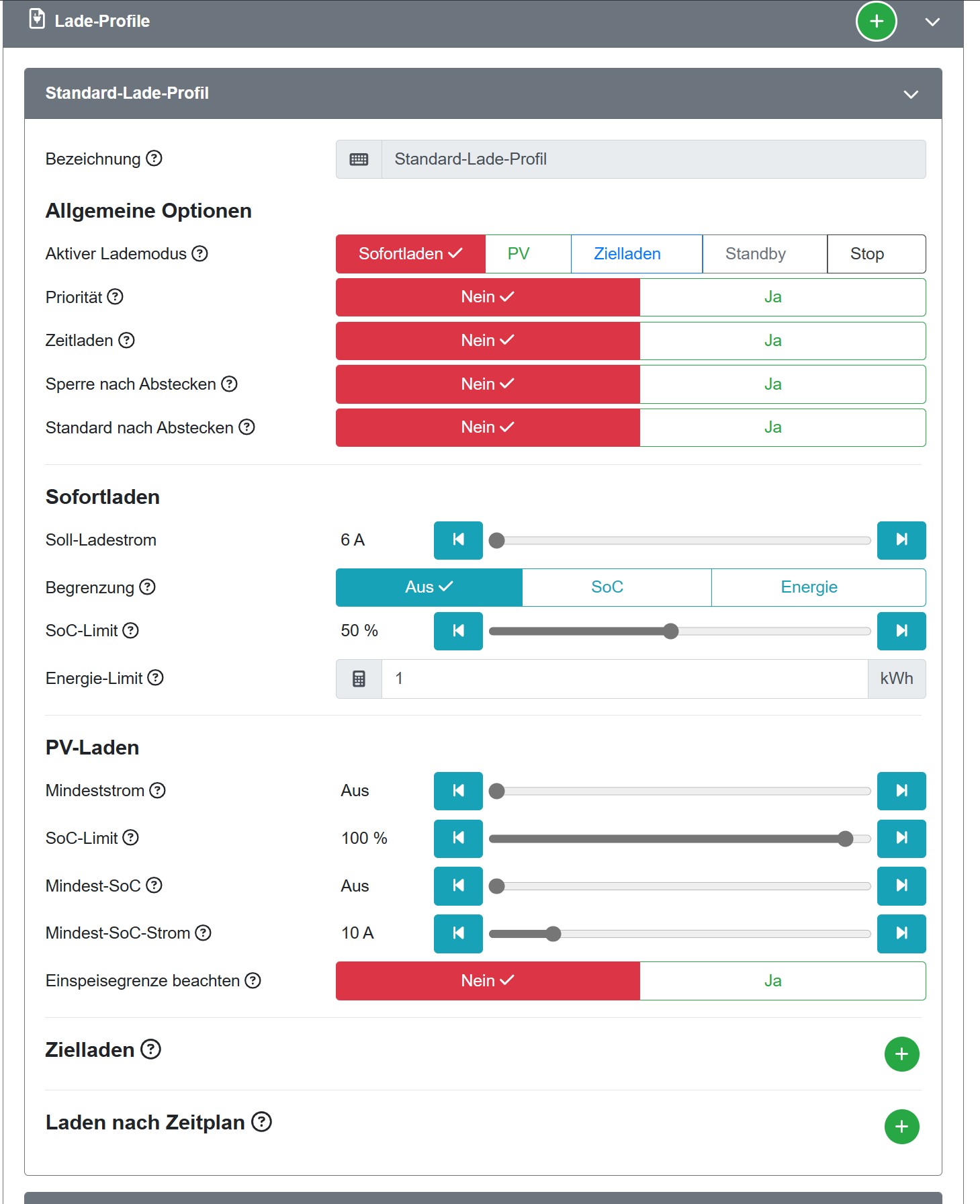
Task: Open help for Einspeisegrenze beachten
Action: 253,981
